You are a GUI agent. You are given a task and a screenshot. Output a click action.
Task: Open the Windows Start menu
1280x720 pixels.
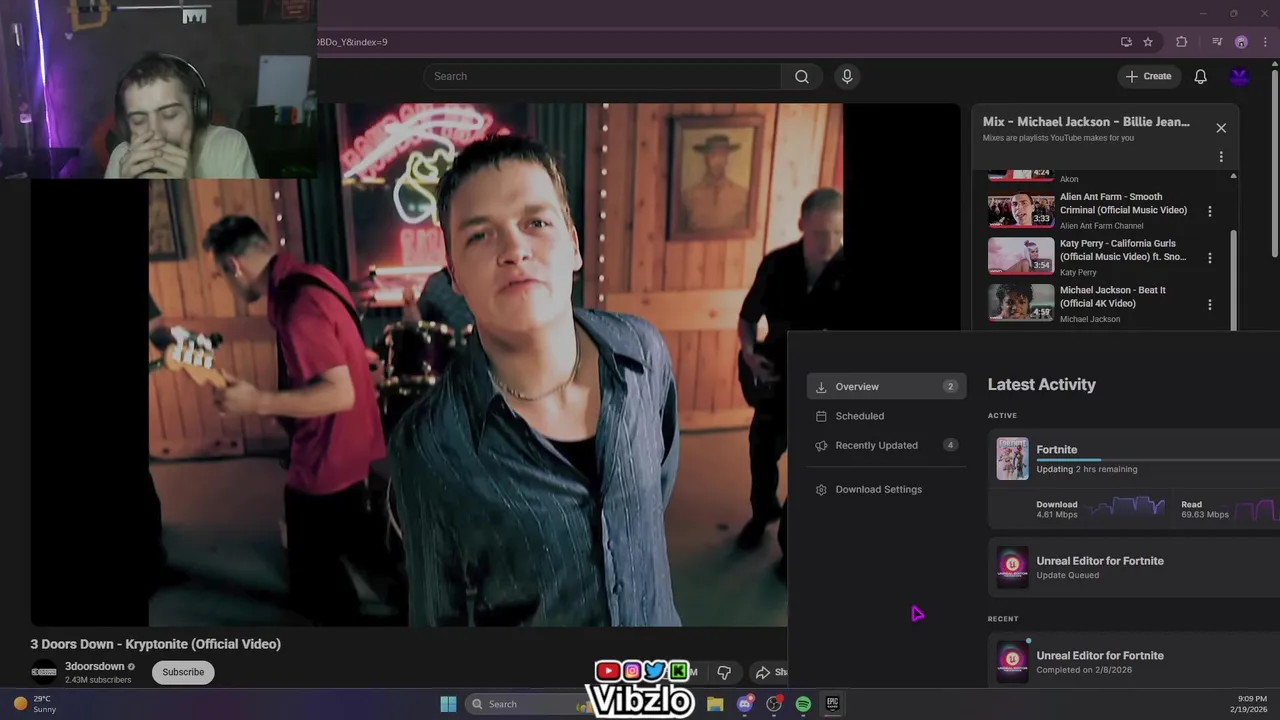click(x=448, y=704)
